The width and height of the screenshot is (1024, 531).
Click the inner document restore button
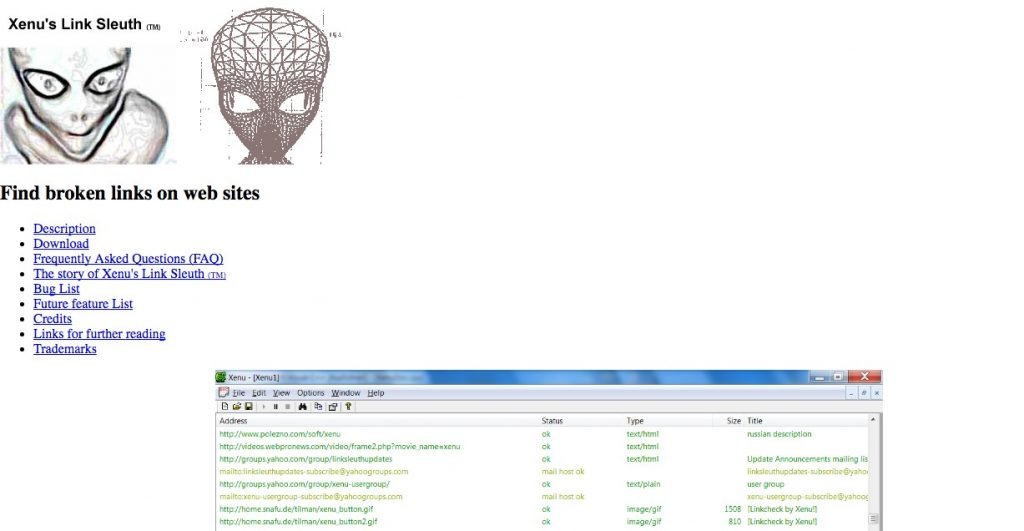click(864, 393)
